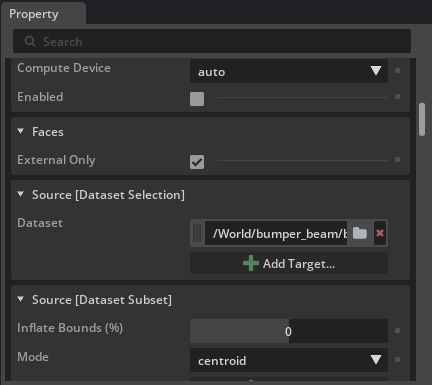
Task: Click the External Only reset indicator square
Action: (397, 160)
